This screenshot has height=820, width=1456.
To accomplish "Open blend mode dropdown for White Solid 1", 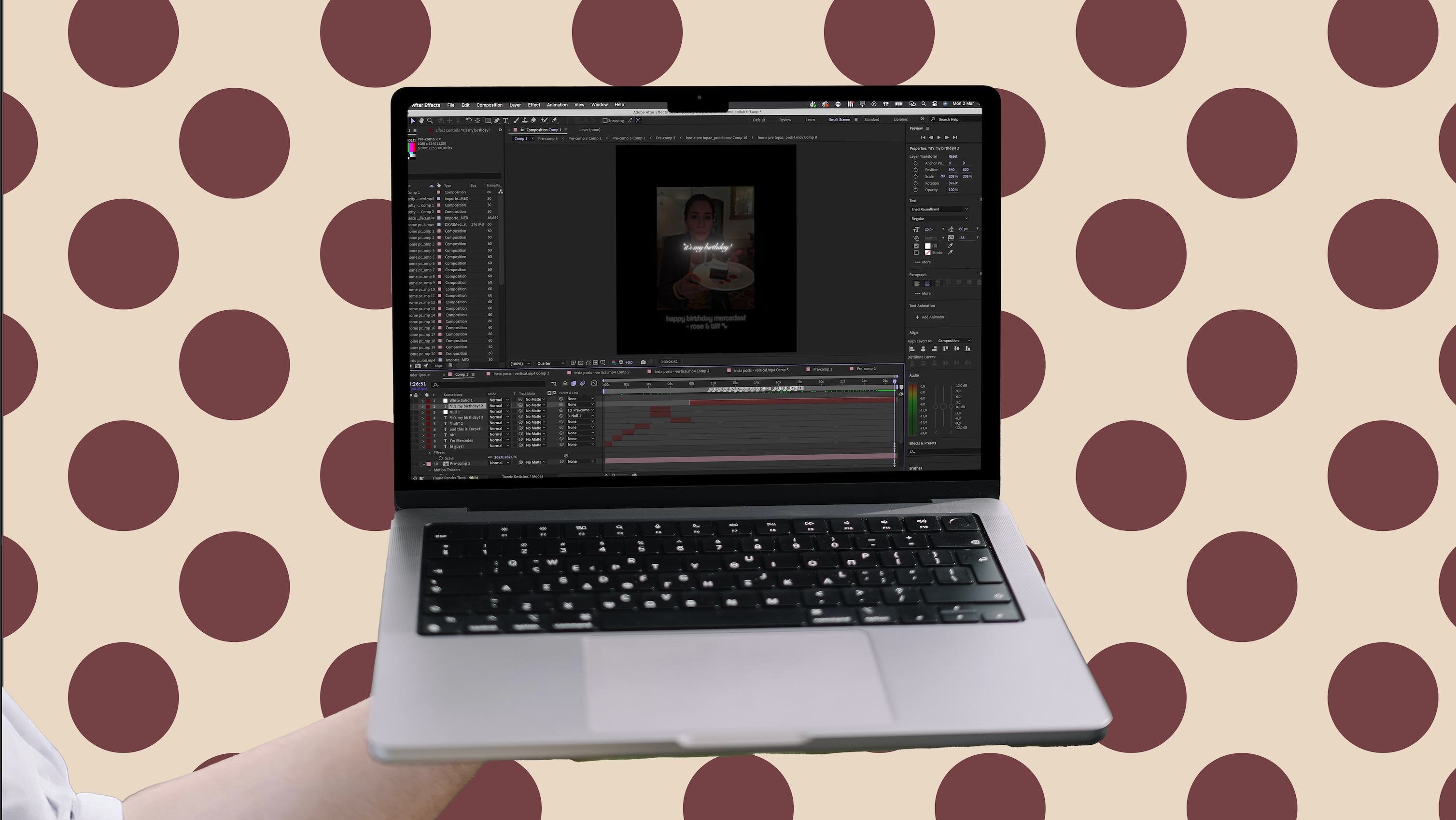I will point(499,400).
